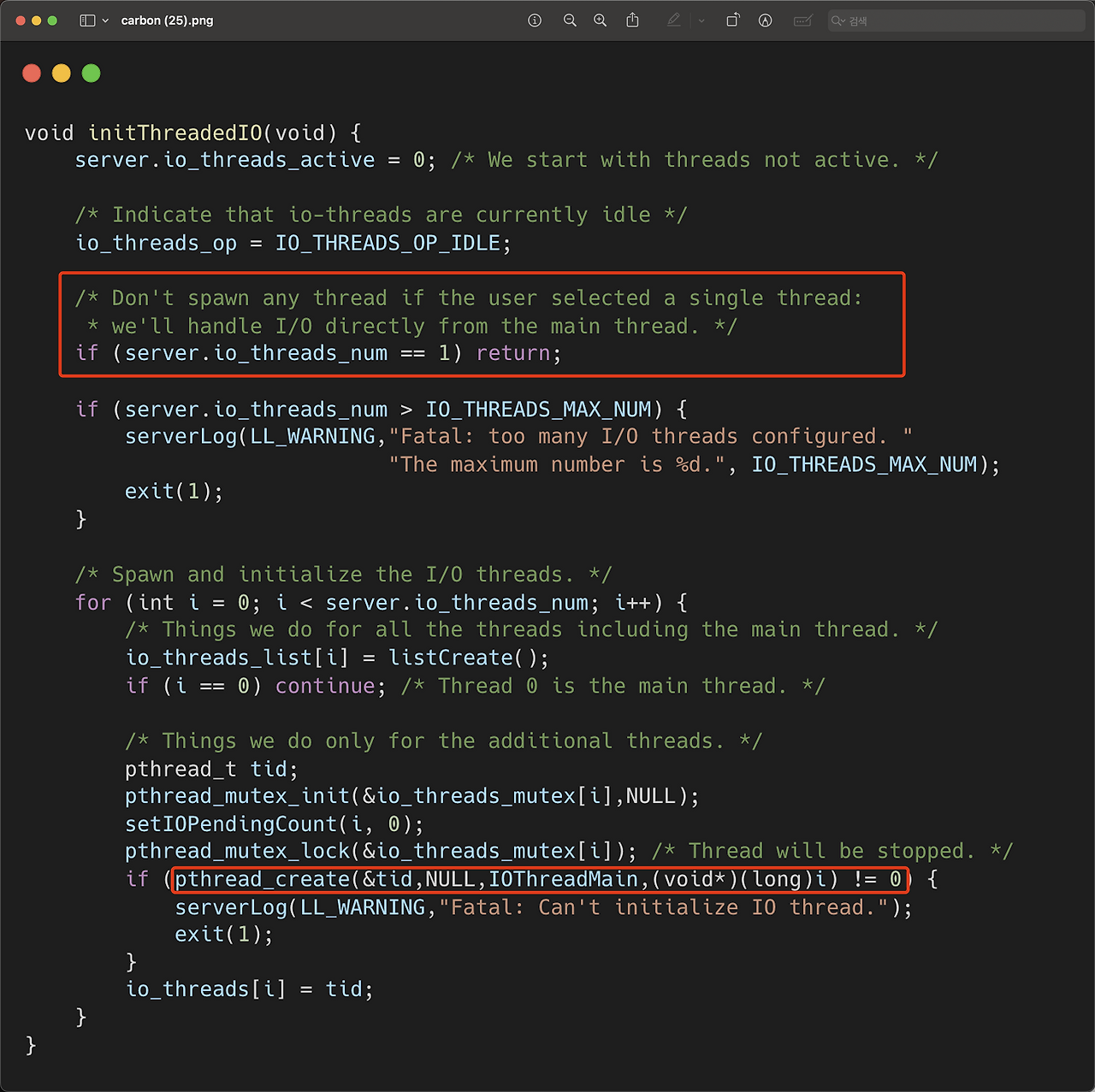Click string "Fatal: Can't initialize IO thread."
Screen dimensions: 1095x1092
663,908
